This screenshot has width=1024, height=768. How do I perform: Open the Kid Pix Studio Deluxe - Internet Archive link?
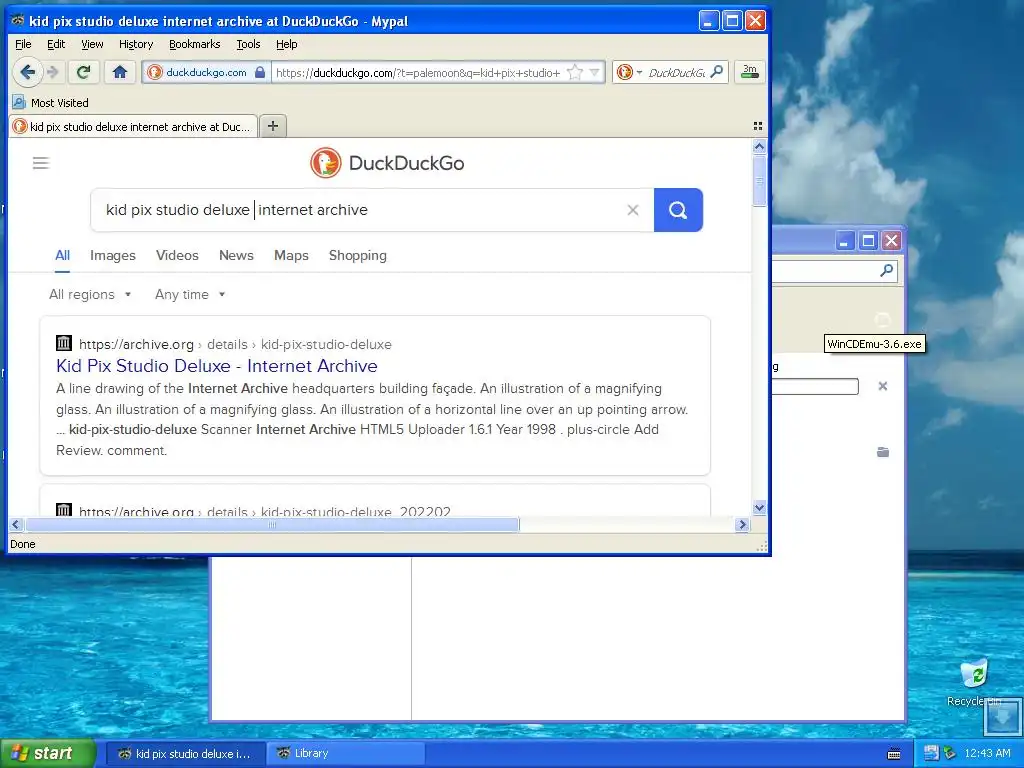click(x=217, y=366)
